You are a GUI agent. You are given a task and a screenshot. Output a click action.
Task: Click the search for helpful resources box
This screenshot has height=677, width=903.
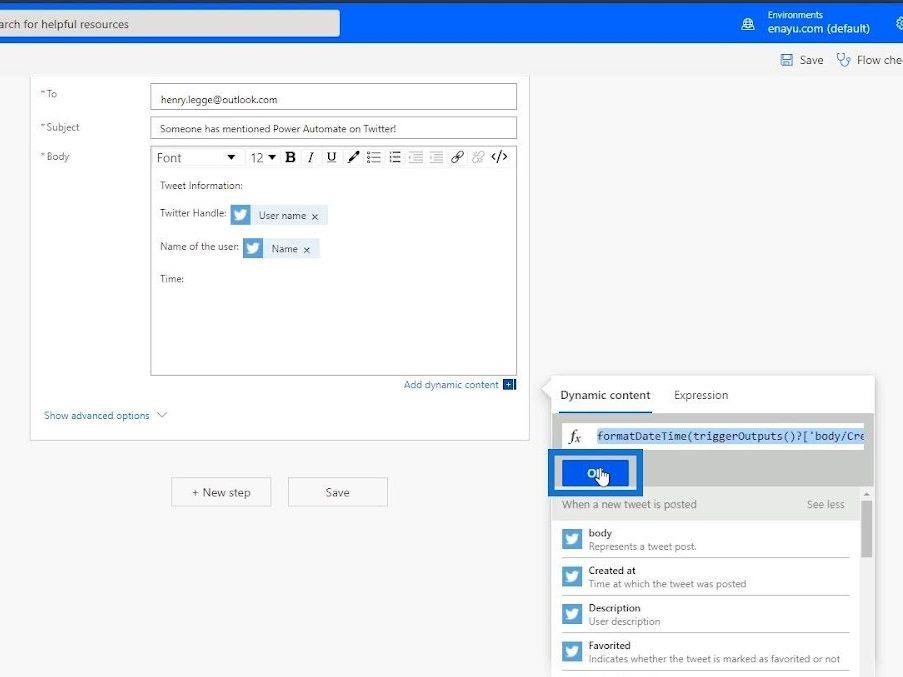coord(169,24)
